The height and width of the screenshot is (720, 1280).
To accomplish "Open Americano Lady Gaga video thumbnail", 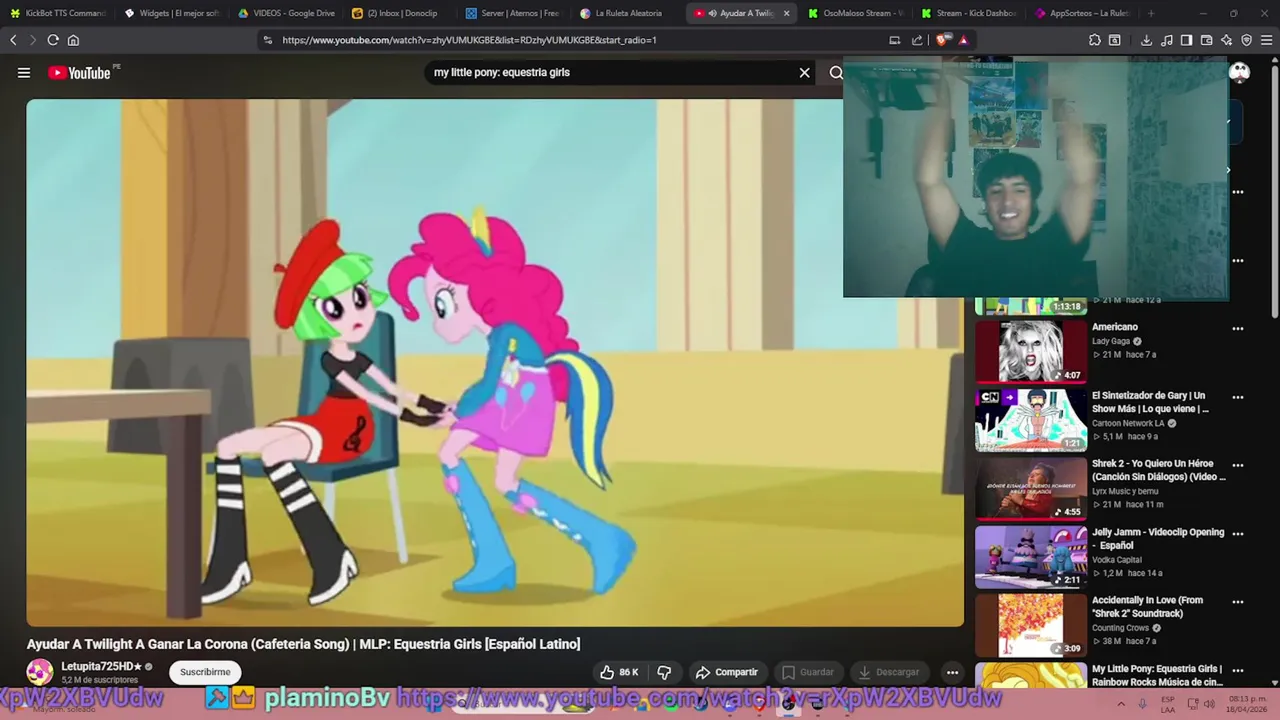I will (1031, 351).
